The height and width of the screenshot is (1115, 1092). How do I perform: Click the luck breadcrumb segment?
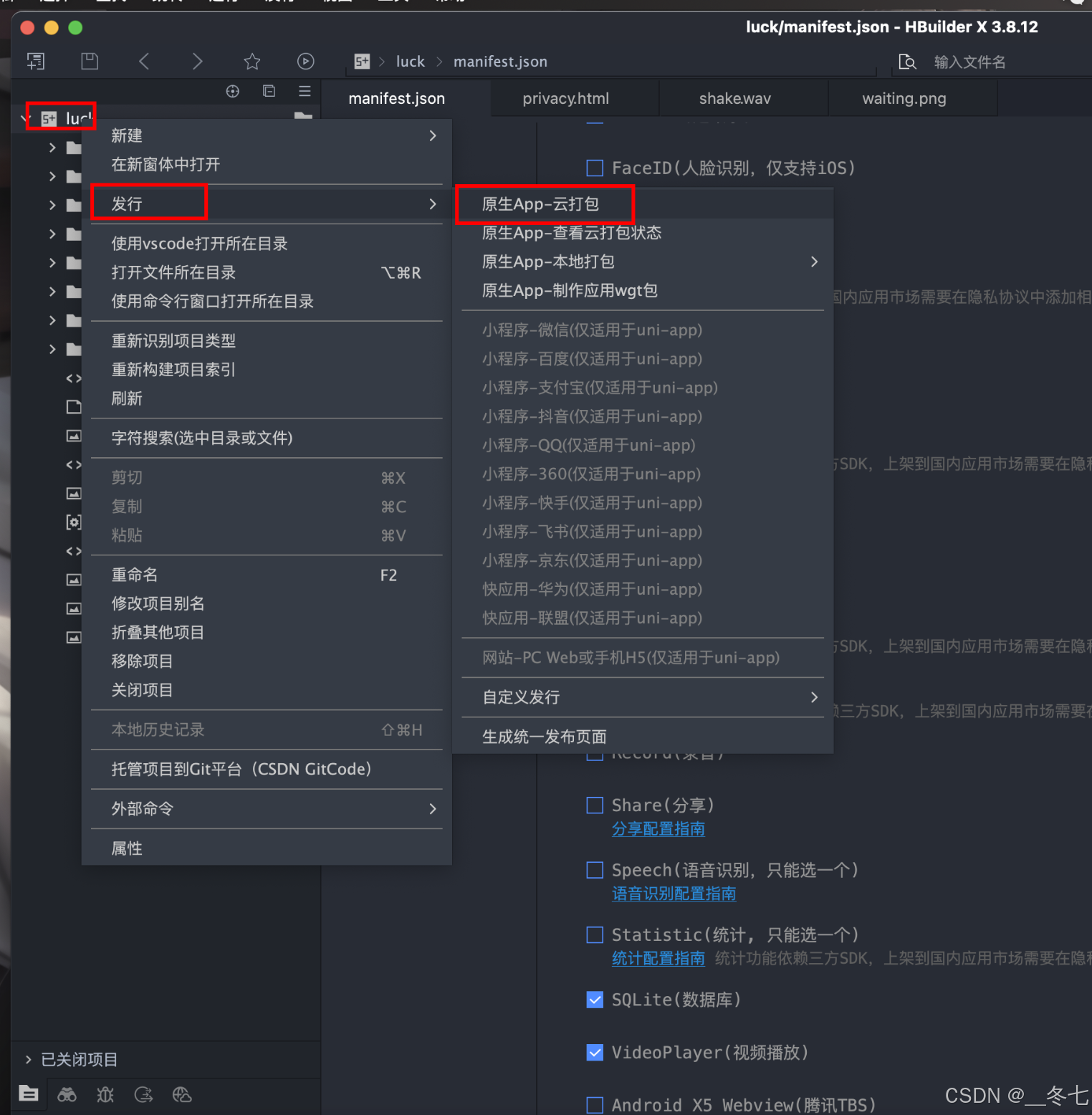pyautogui.click(x=411, y=62)
